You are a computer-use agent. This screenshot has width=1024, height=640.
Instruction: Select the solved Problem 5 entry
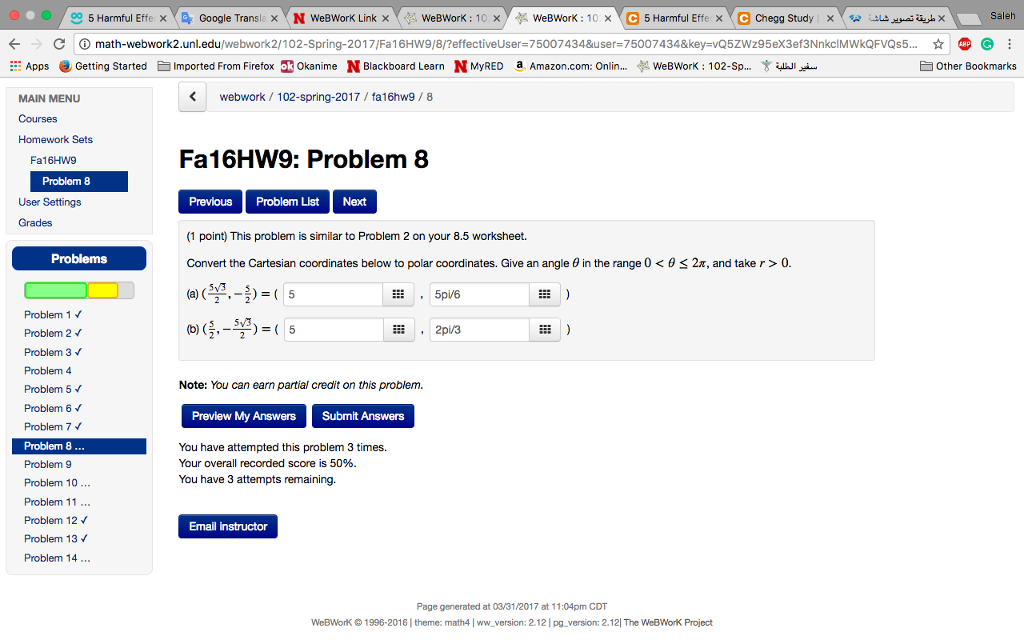(48, 389)
